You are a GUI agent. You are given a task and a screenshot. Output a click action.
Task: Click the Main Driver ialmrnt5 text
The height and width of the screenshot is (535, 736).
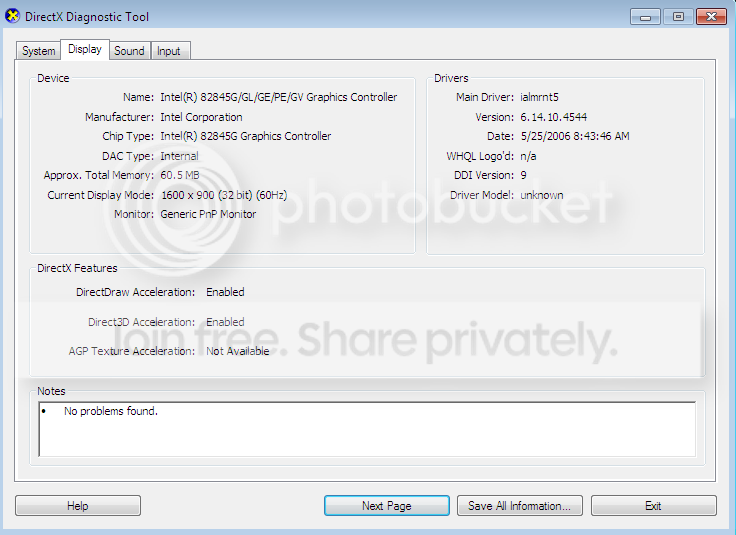point(539,97)
